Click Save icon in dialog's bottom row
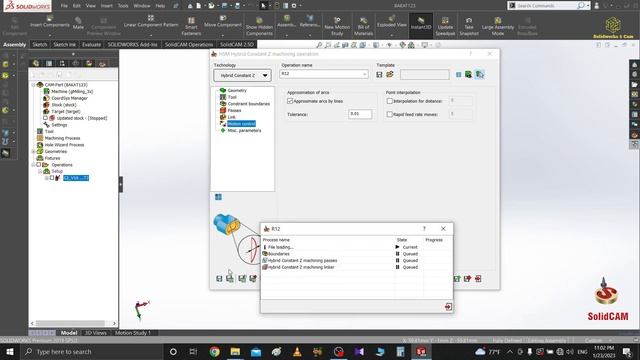The image size is (640, 360). [x=219, y=279]
